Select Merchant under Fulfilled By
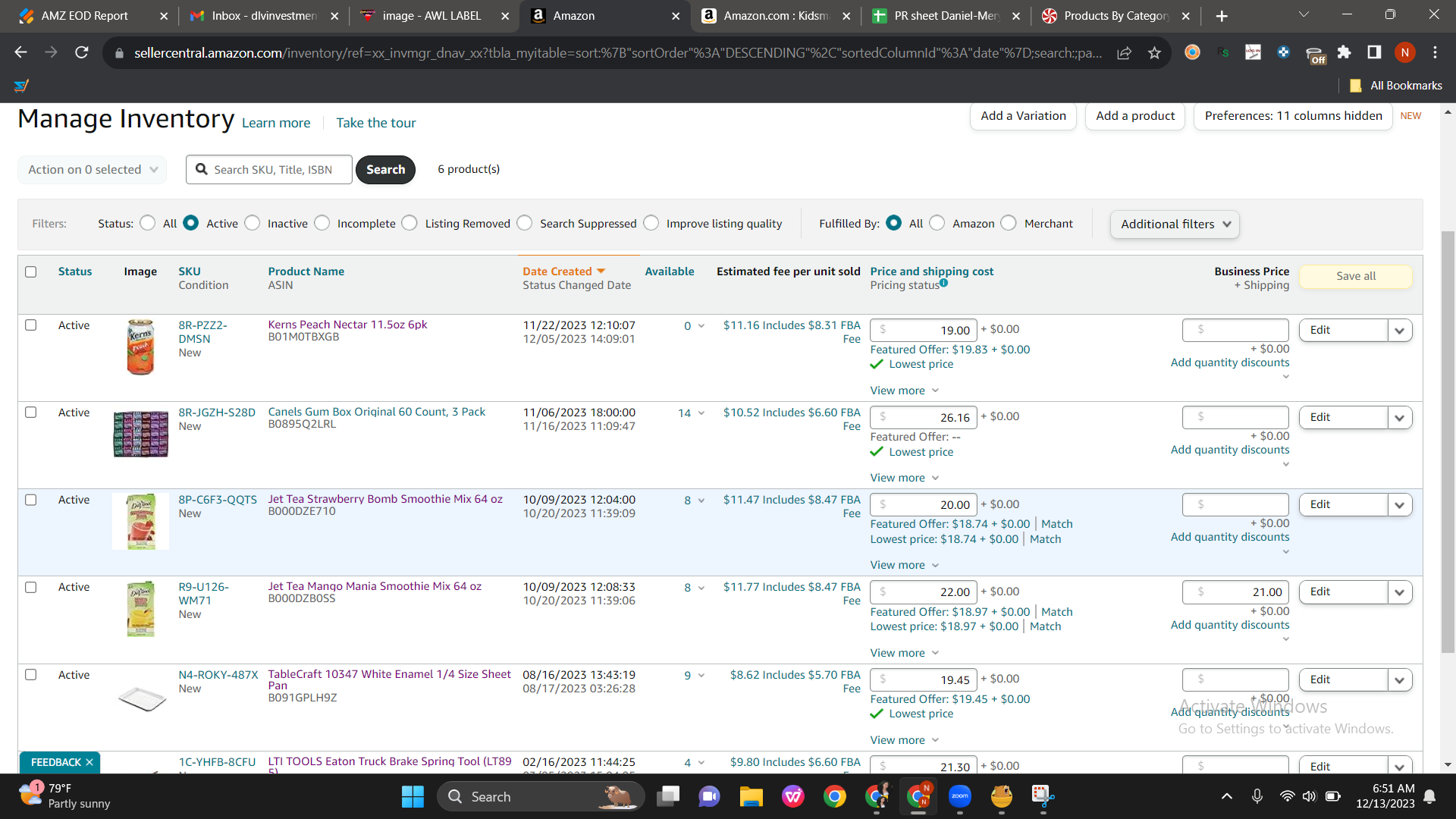This screenshot has width=1456, height=819. (1009, 223)
